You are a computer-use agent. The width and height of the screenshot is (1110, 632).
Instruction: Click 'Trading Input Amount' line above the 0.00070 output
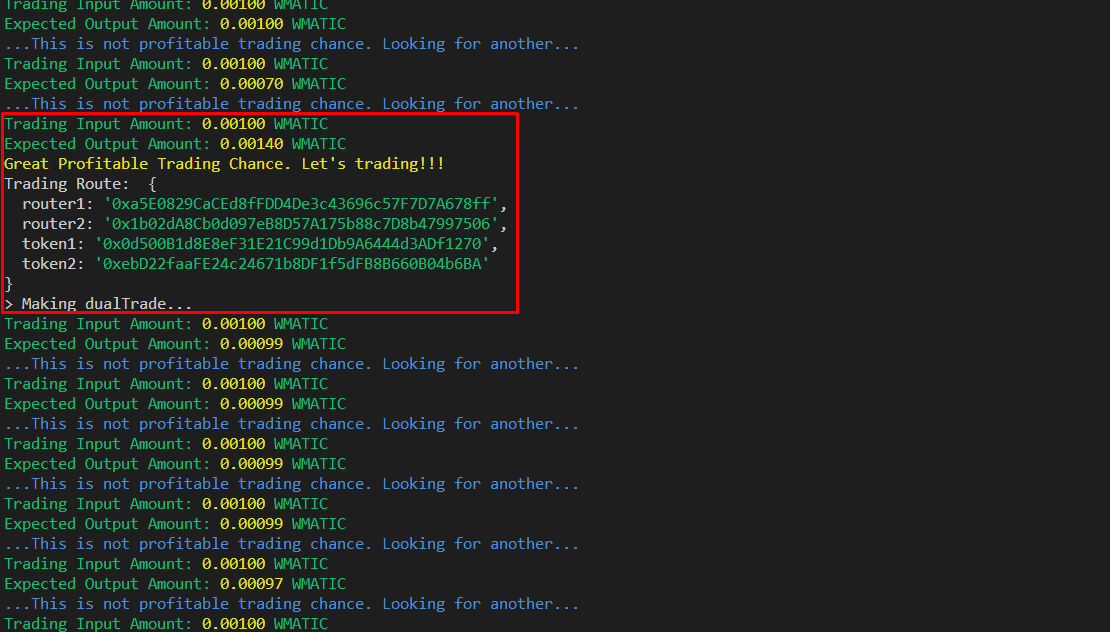[x=166, y=64]
